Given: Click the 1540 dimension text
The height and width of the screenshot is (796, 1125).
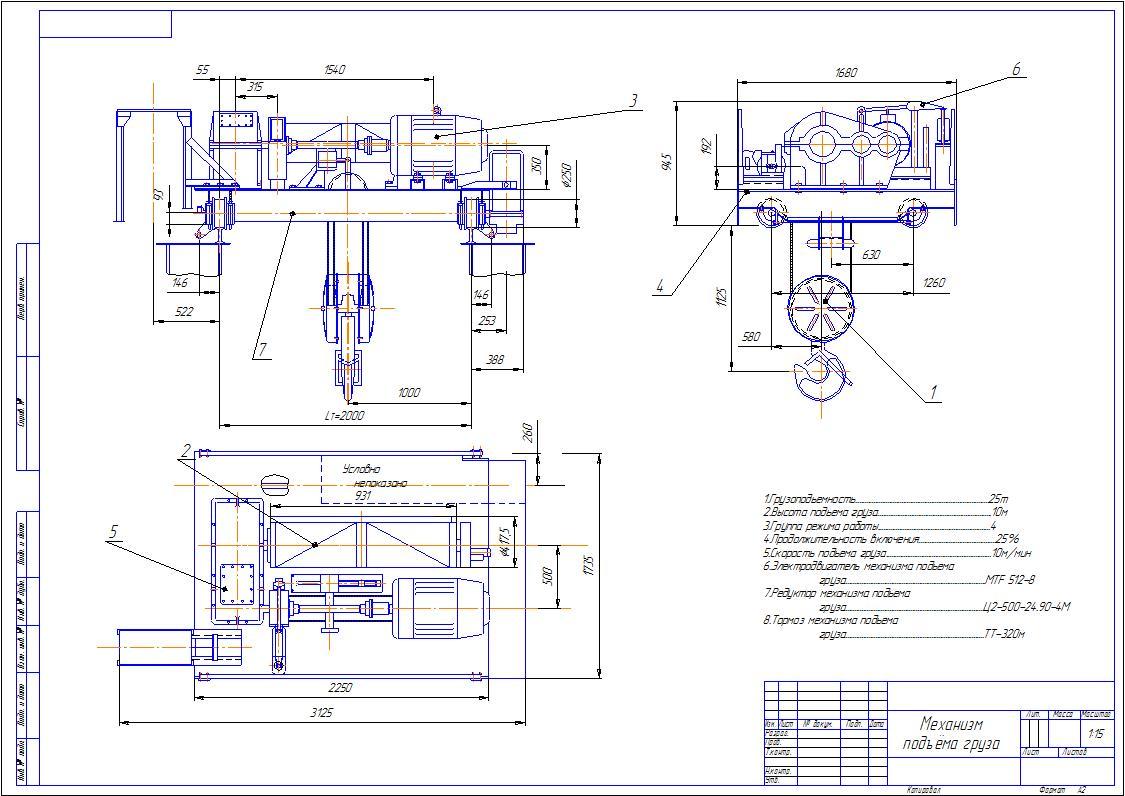Looking at the screenshot, I should [334, 69].
